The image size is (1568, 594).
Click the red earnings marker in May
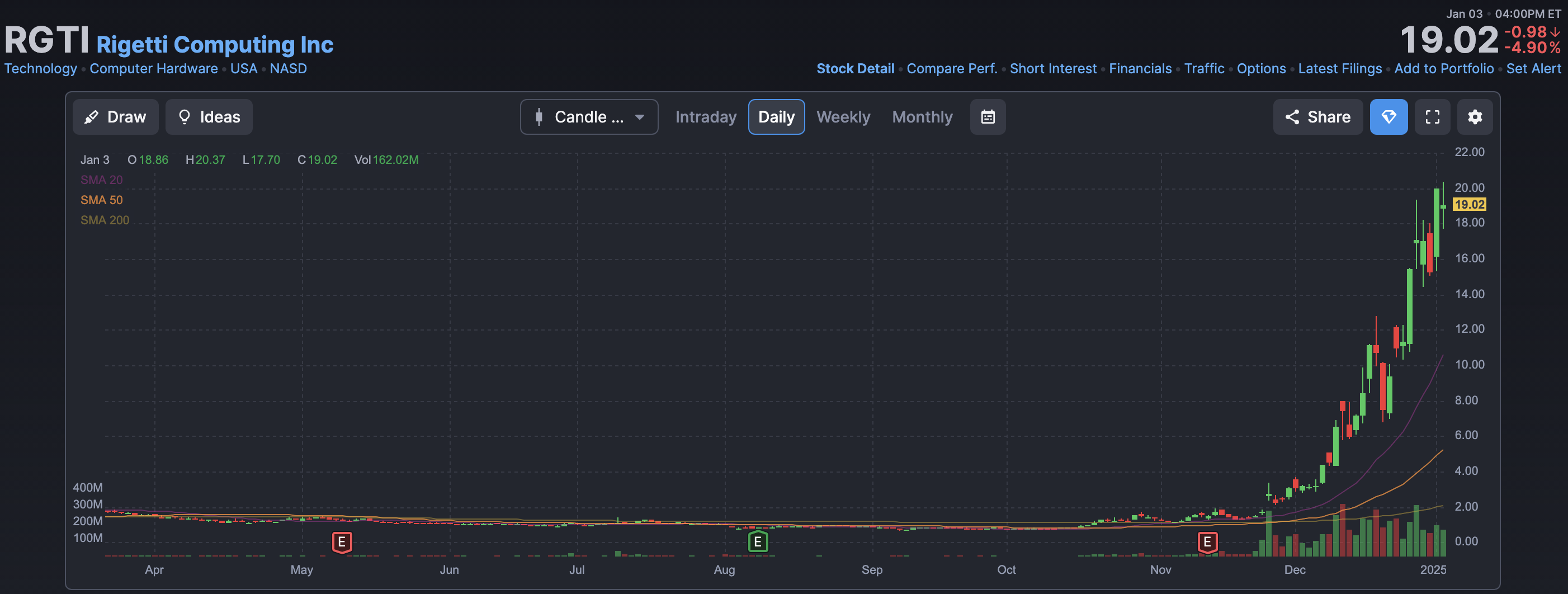pos(342,541)
